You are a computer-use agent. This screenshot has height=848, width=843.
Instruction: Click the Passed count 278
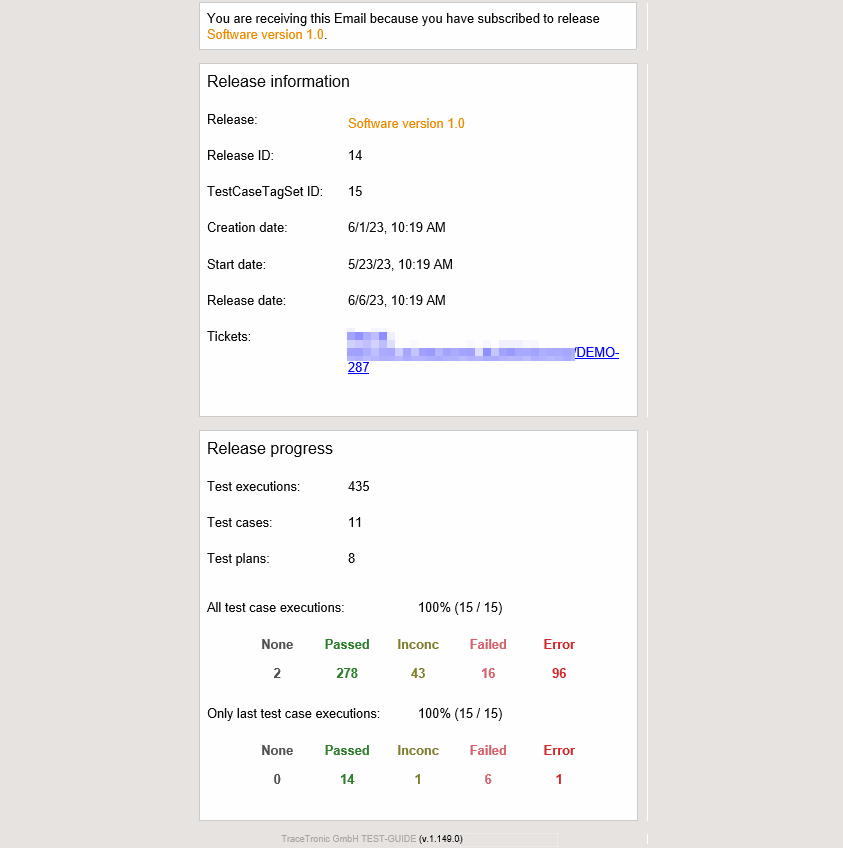coord(347,674)
